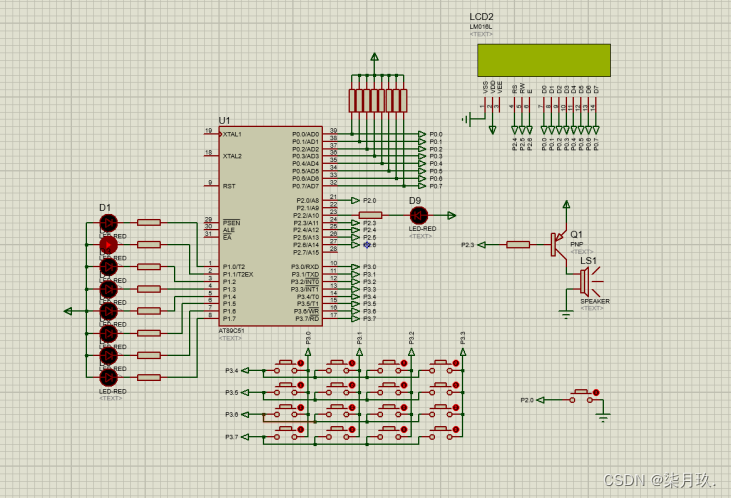Click keypad button at row P3.4, column P3.3
731x498 pixels.
(441, 367)
